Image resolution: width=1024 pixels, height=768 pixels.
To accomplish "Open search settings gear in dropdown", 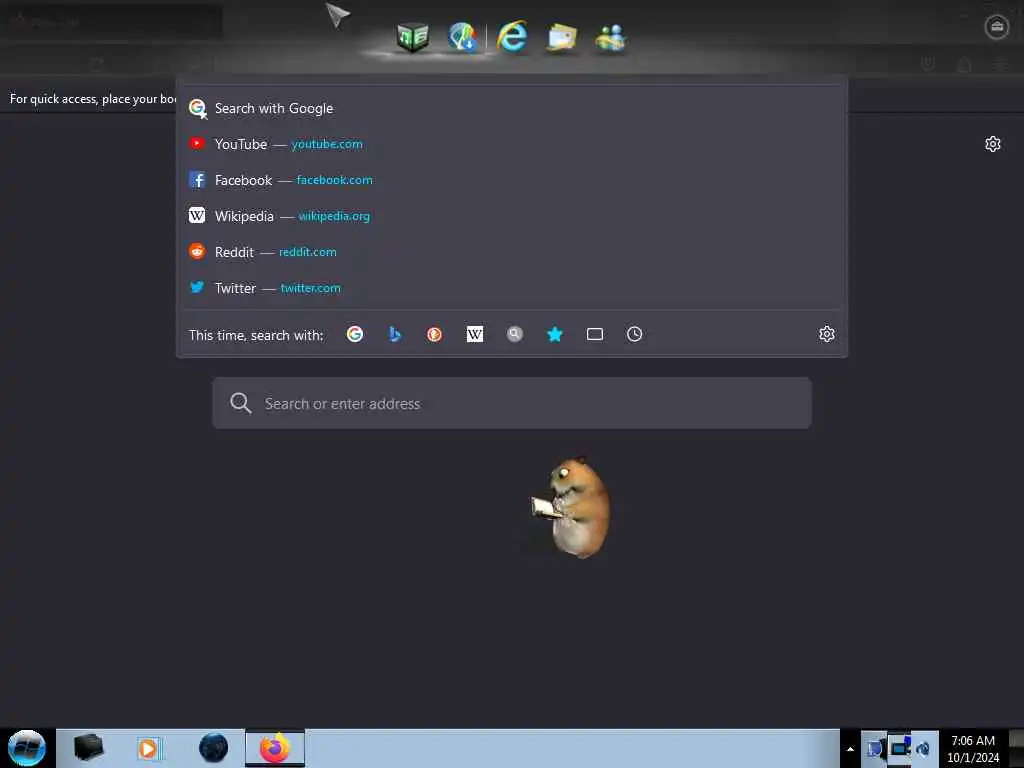I will (x=827, y=334).
